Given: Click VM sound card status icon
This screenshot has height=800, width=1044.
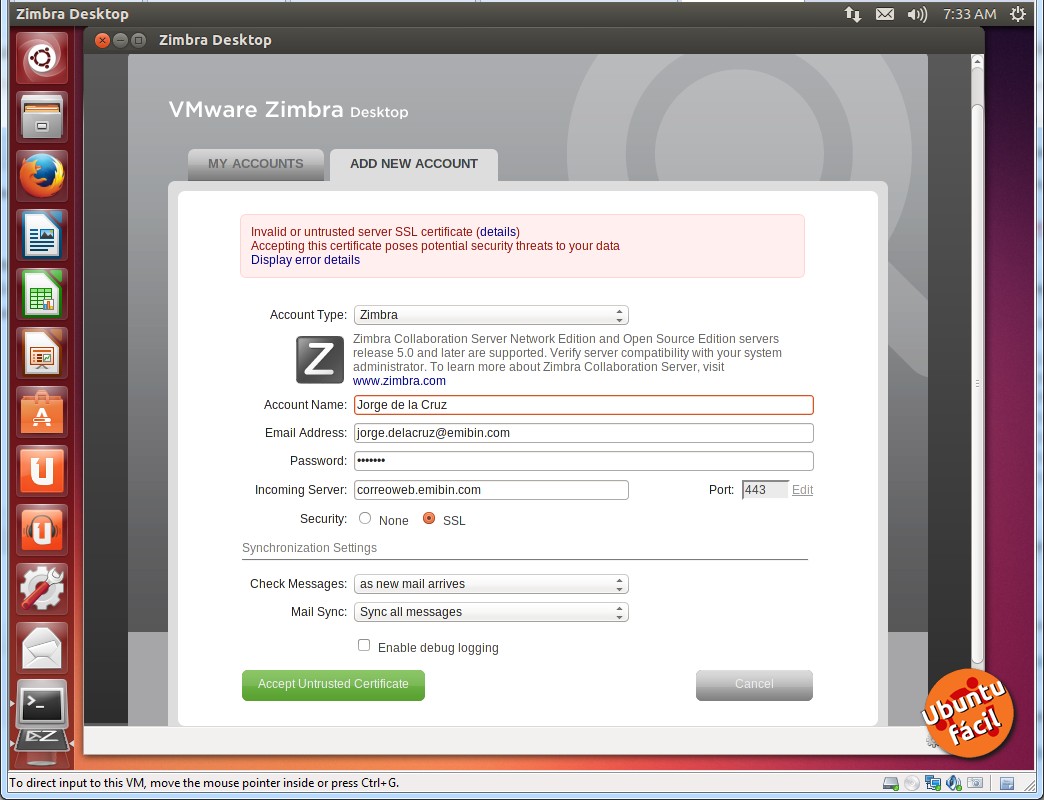Looking at the screenshot, I should tap(953, 783).
